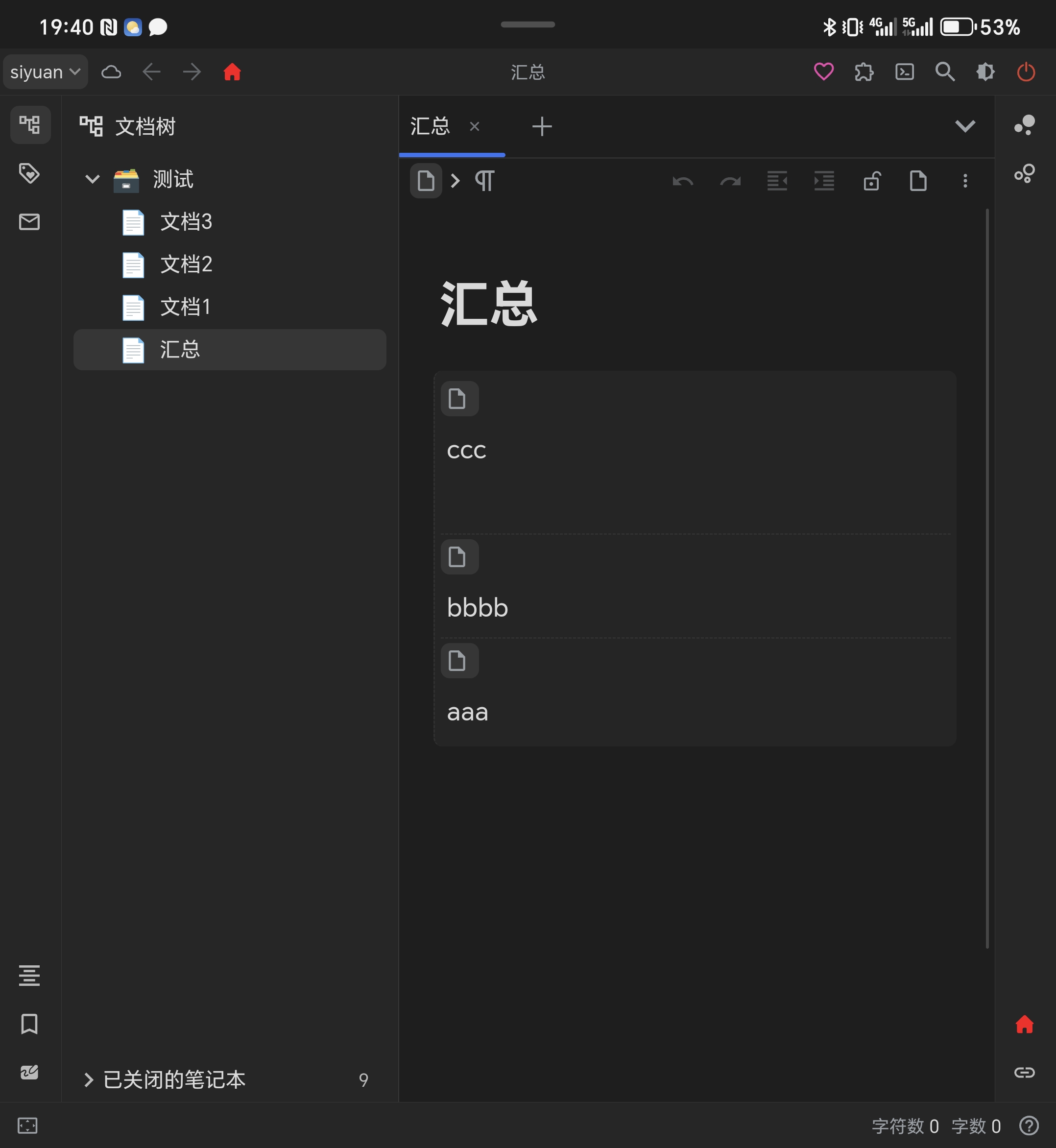The height and width of the screenshot is (1148, 1056).
Task: Toggle light and dark theme
Action: pyautogui.click(x=985, y=72)
